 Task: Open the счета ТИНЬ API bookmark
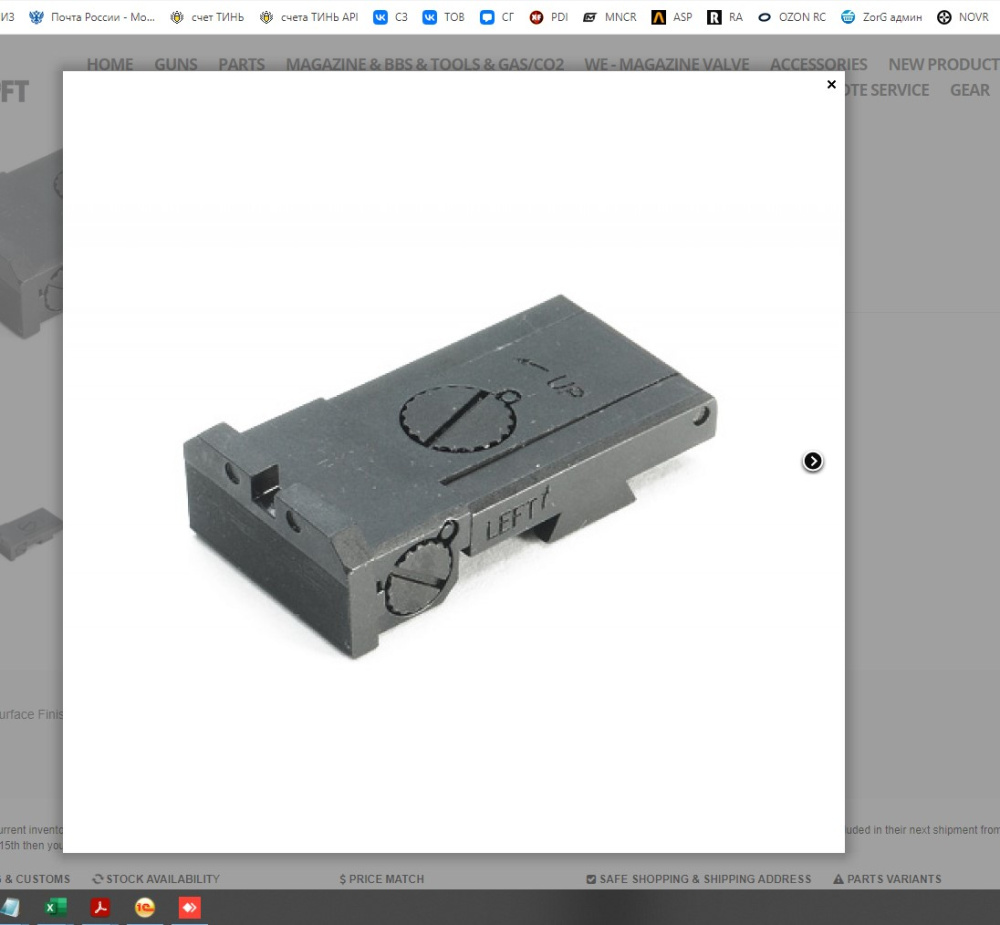point(309,17)
